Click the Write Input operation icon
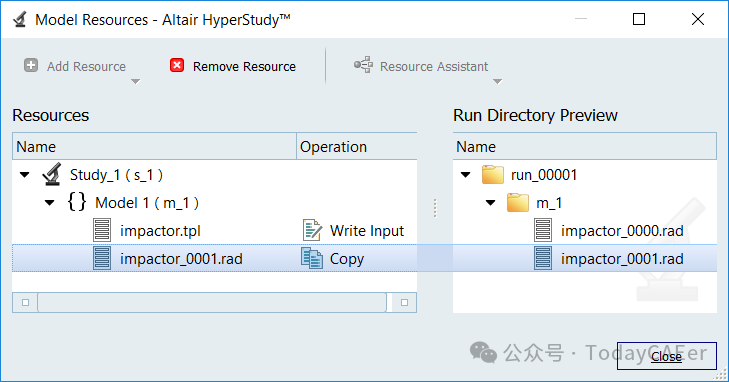The width and height of the screenshot is (729, 382). click(x=312, y=230)
